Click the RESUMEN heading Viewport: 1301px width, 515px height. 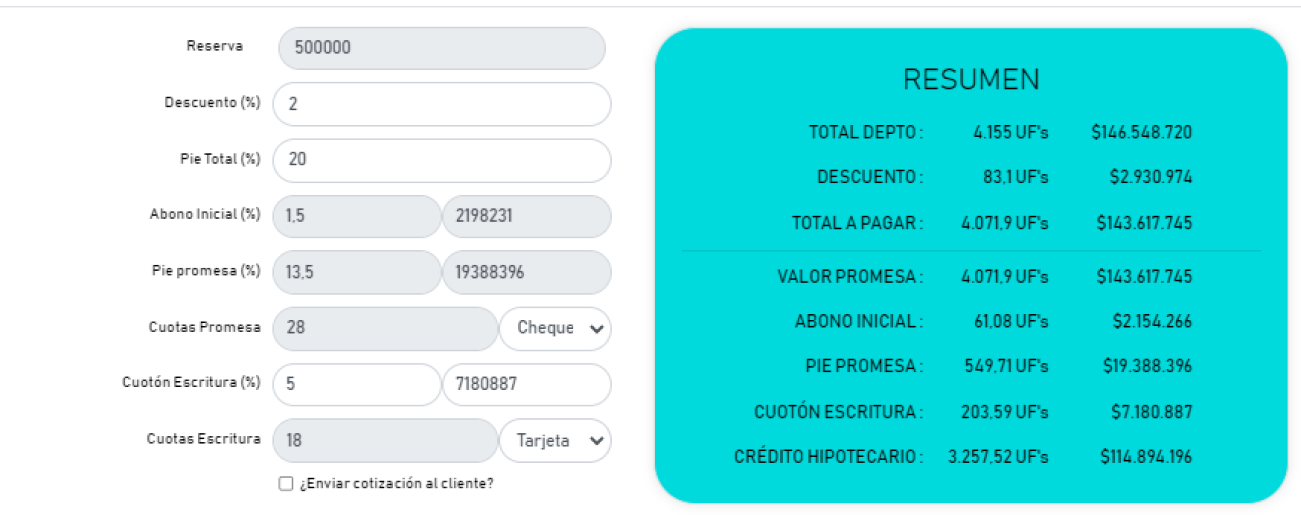[971, 80]
